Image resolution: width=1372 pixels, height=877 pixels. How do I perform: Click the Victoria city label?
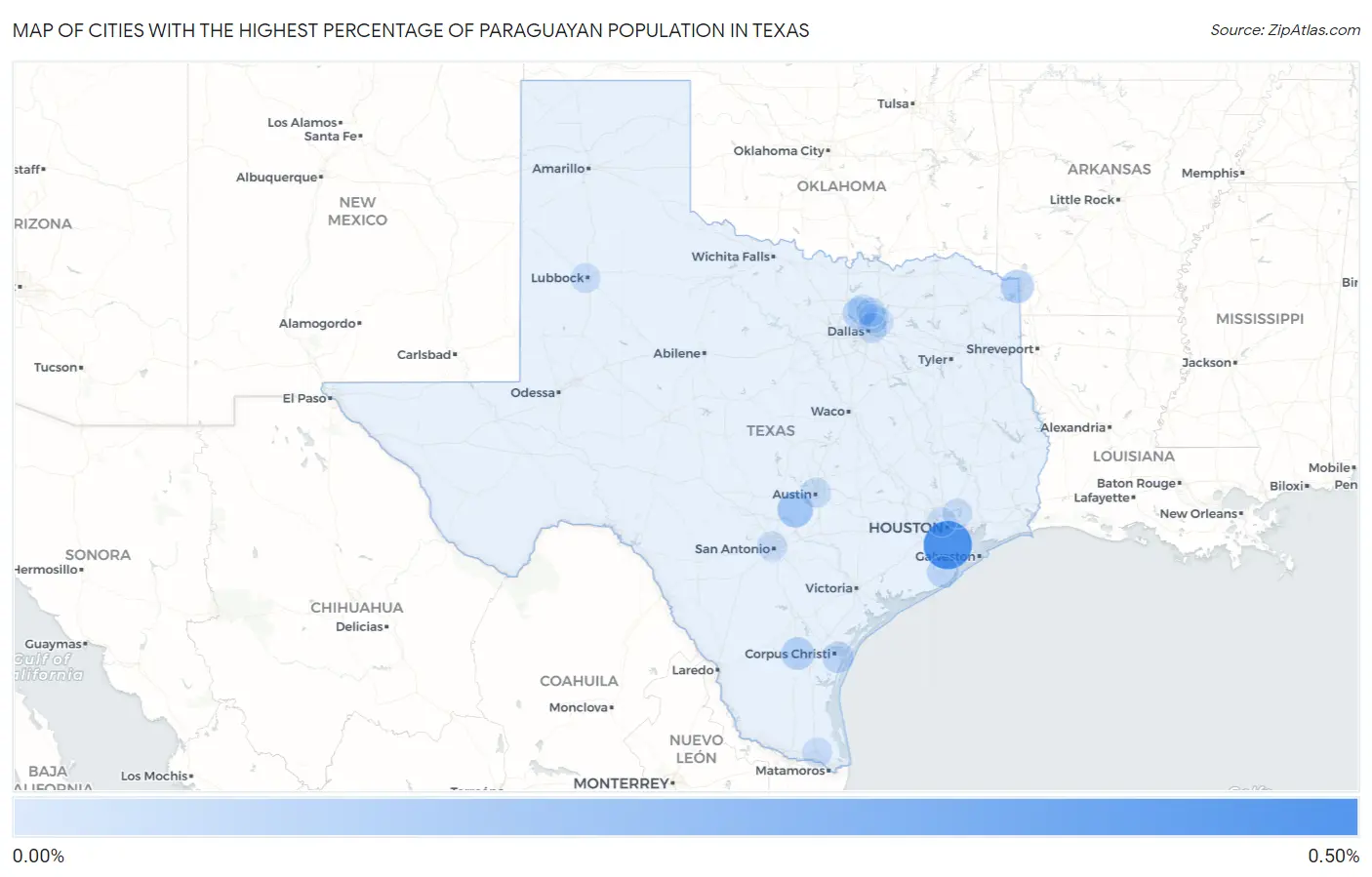[x=829, y=588]
